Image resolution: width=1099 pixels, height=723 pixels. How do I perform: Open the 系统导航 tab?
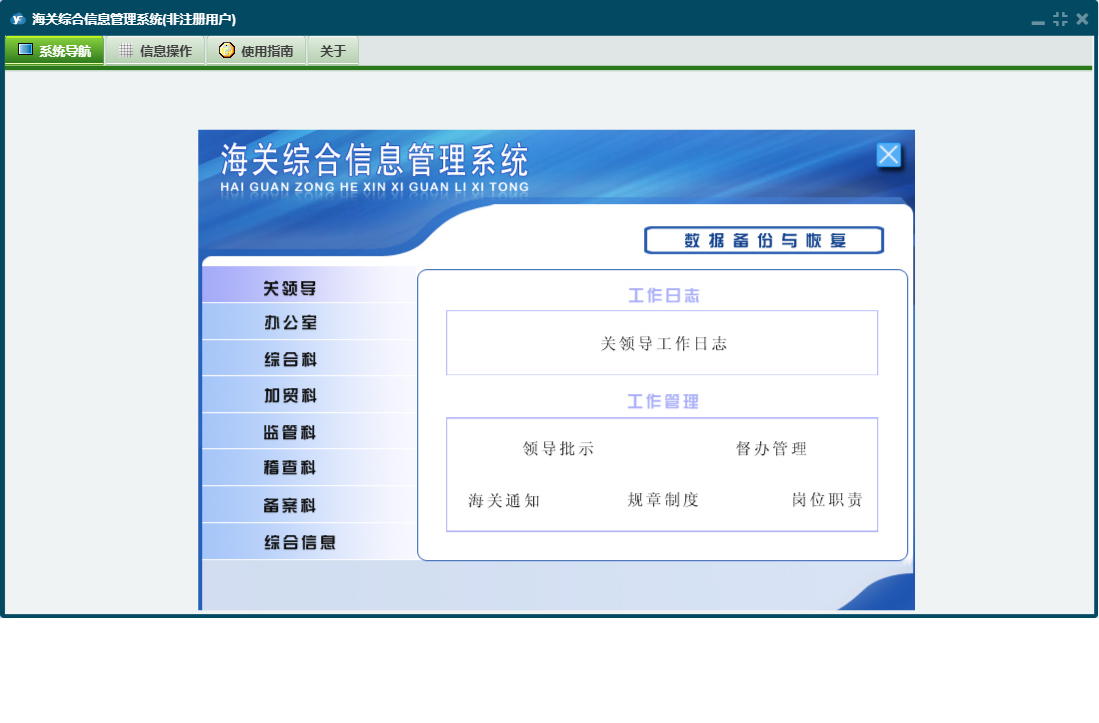pos(55,51)
